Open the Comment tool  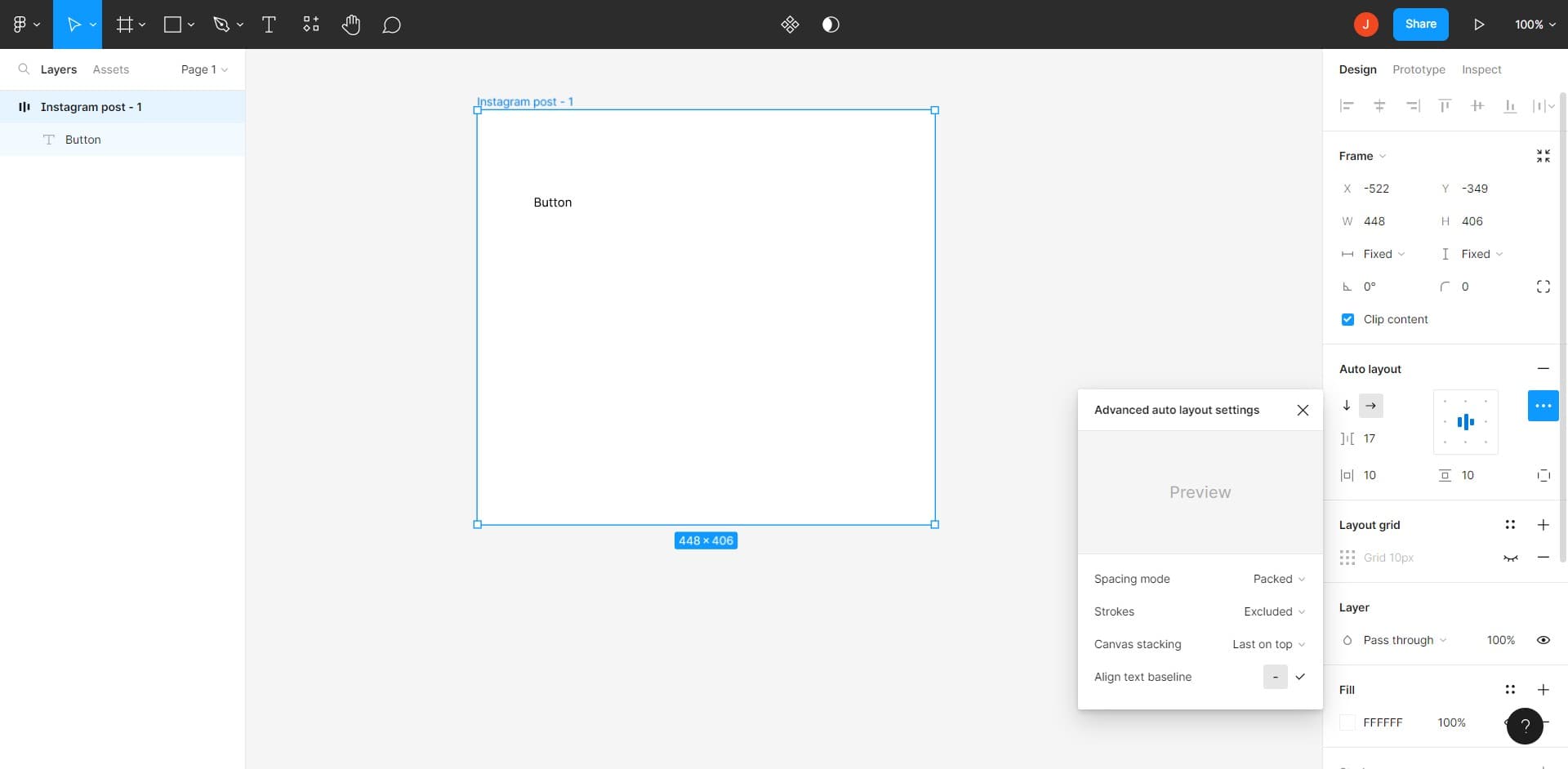pos(391,24)
